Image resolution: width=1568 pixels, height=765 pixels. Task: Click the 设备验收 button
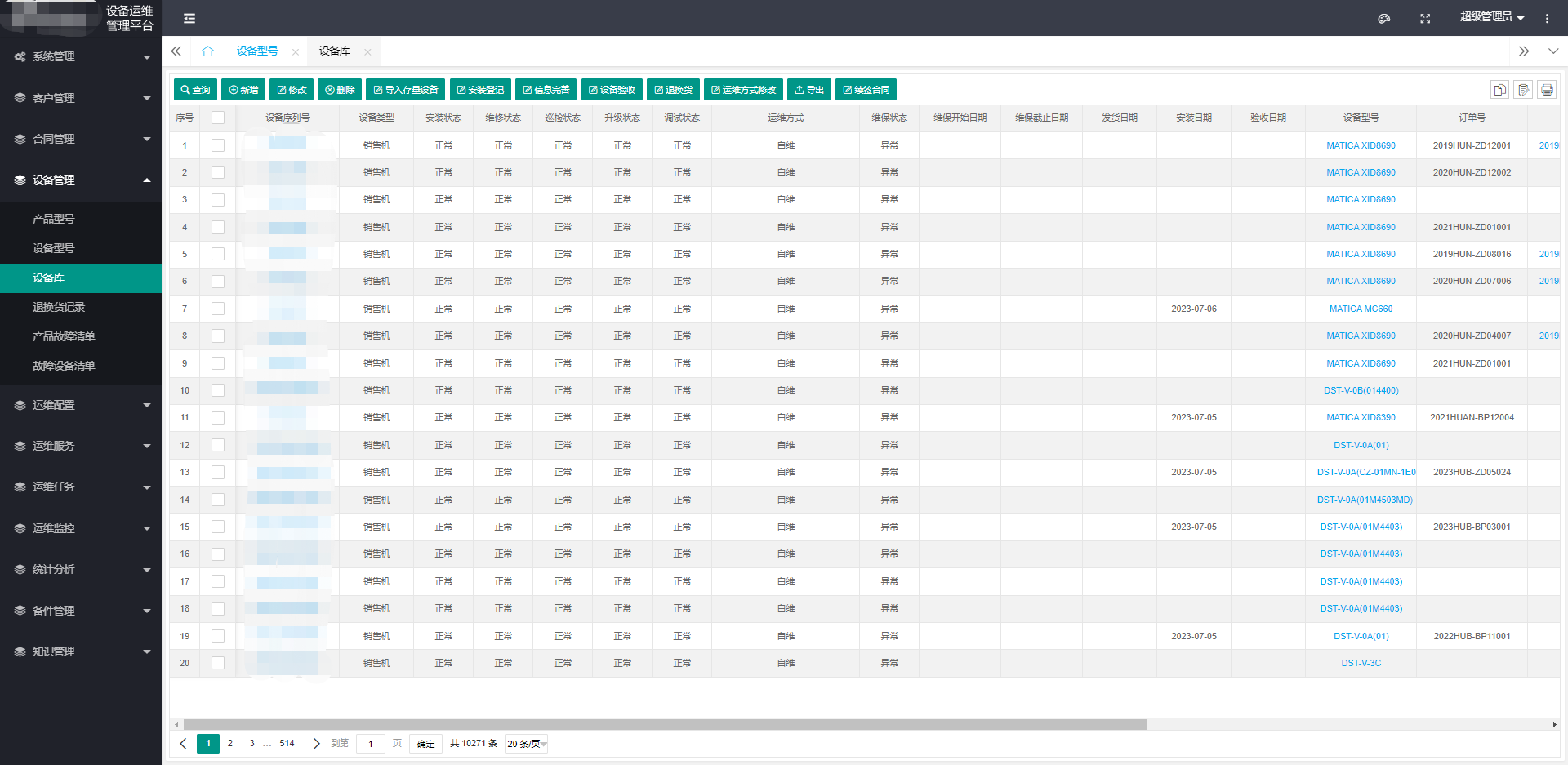click(612, 89)
